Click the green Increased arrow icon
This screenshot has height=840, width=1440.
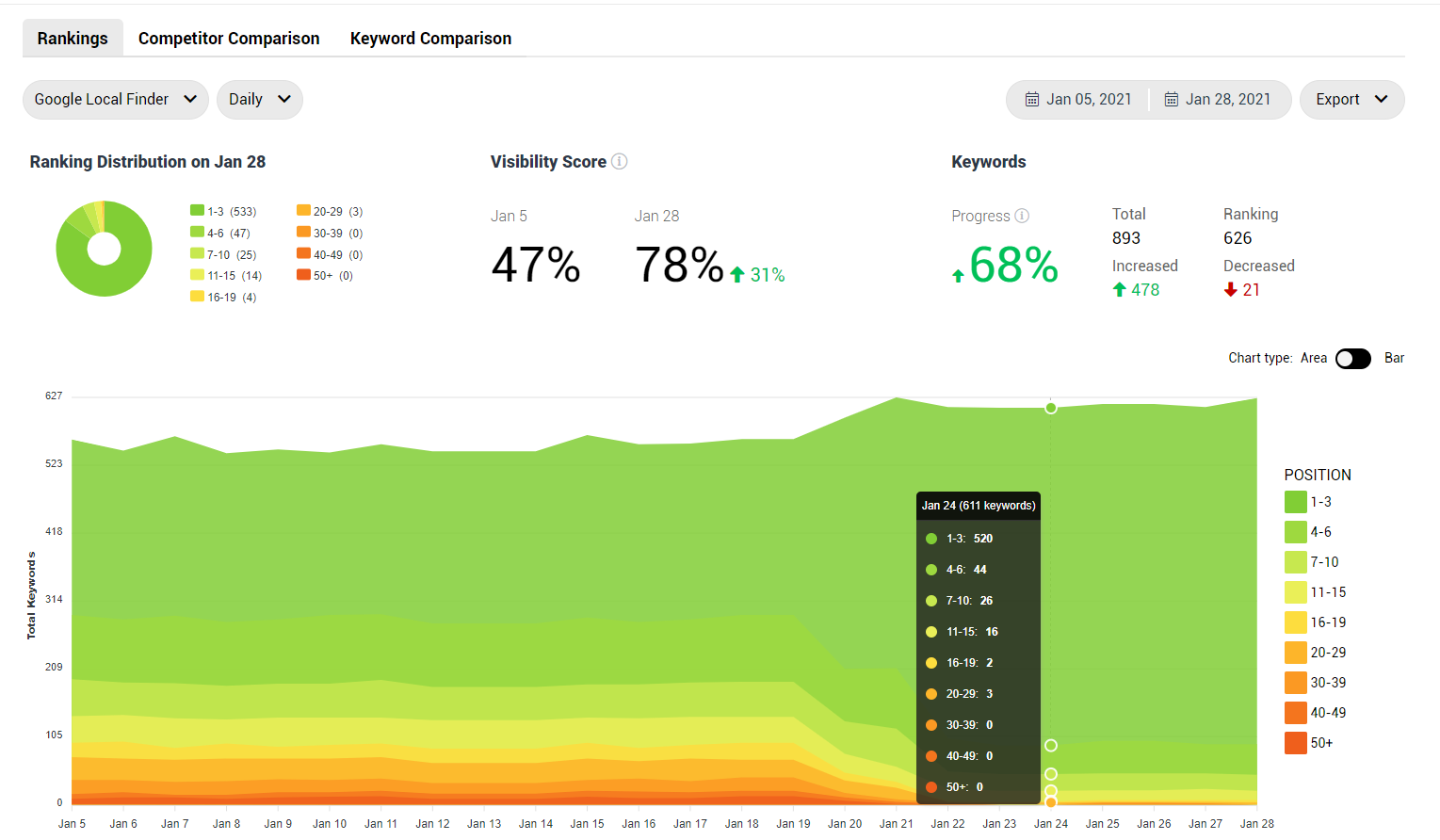click(1120, 290)
